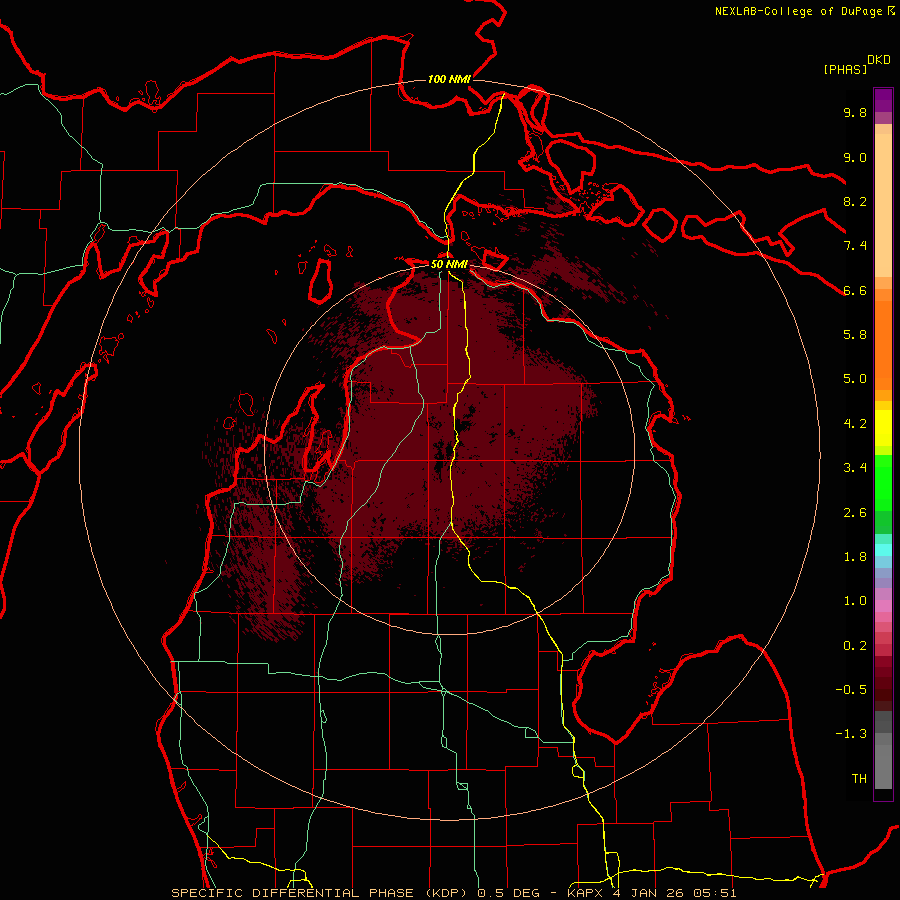The image size is (900, 900).
Task: Select the 7.4 scale label
Action: [x=855, y=246]
